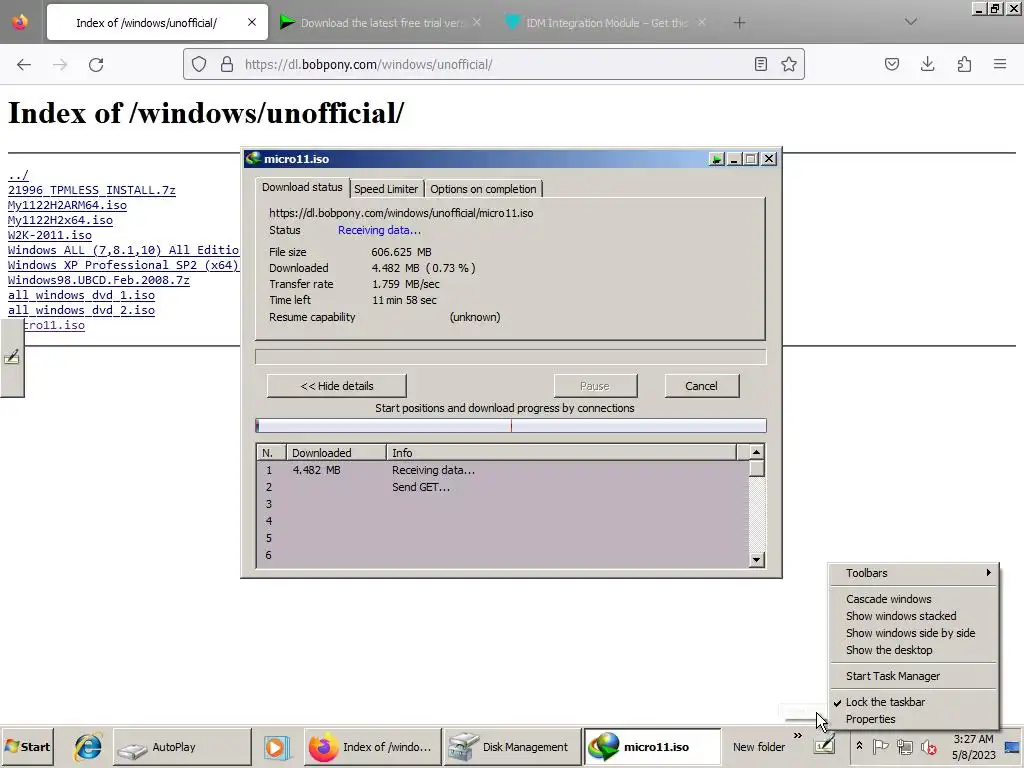Viewport: 1024px width, 768px height.
Task: Select Show windows stacked
Action: pos(901,616)
